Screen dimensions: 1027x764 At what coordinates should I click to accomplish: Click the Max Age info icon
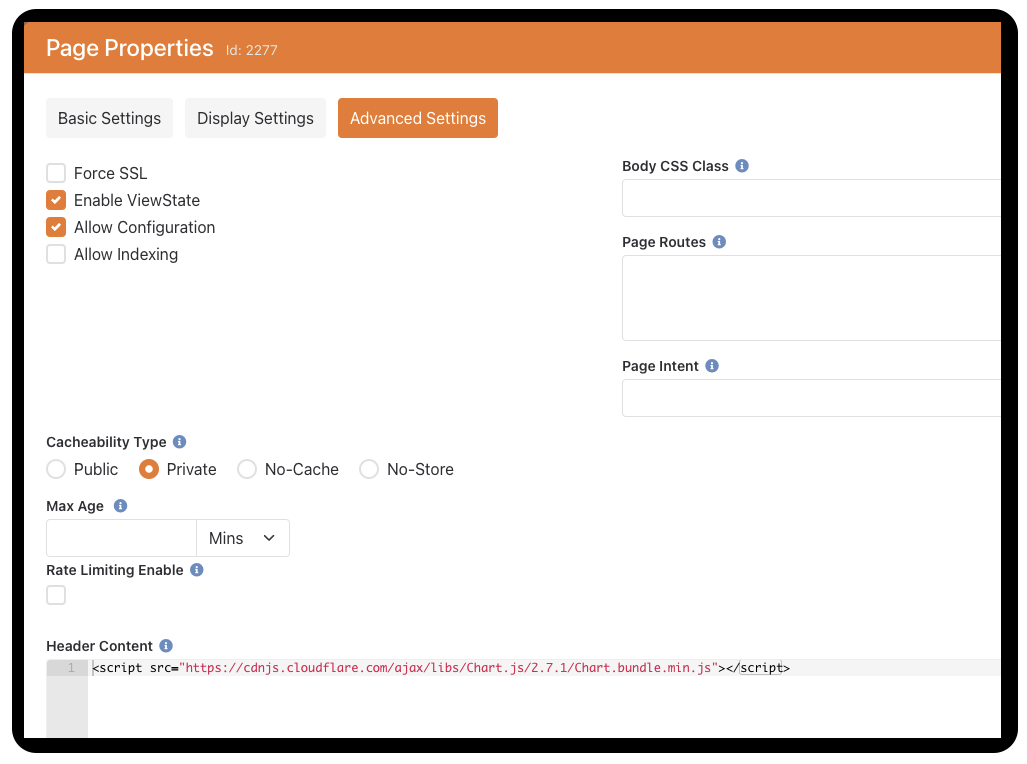[x=121, y=506]
